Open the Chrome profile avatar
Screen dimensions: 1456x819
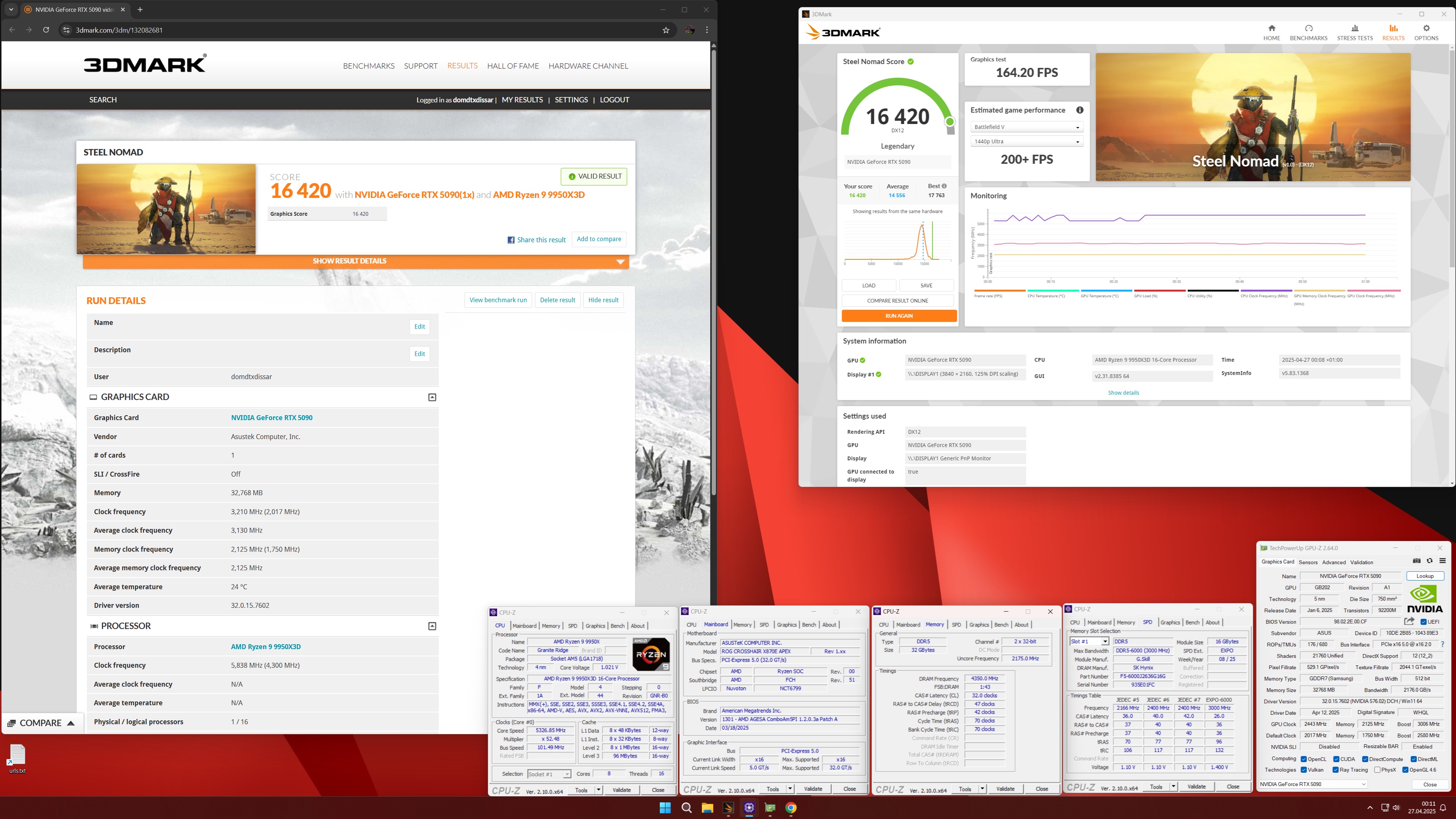tap(690, 30)
